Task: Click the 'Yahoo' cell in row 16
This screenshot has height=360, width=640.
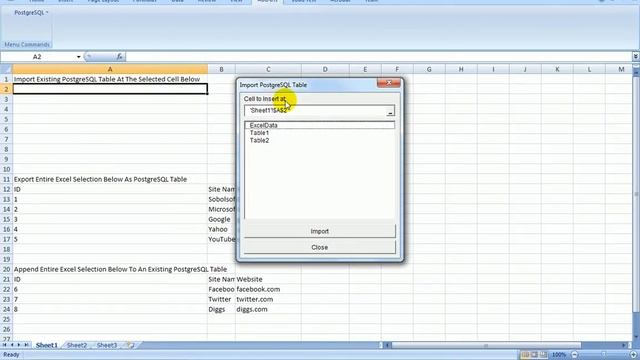Action: (x=221, y=229)
